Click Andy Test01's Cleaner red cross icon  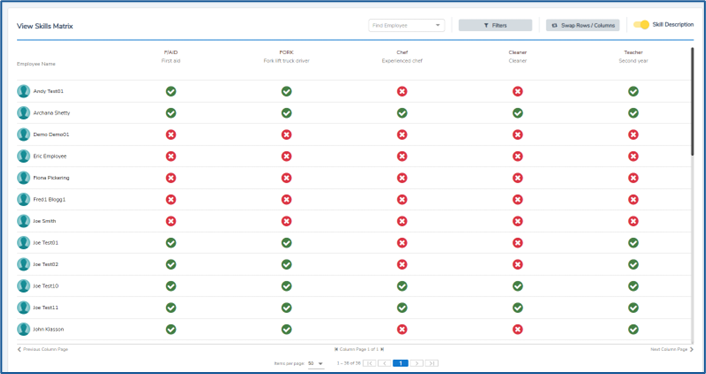tap(518, 91)
